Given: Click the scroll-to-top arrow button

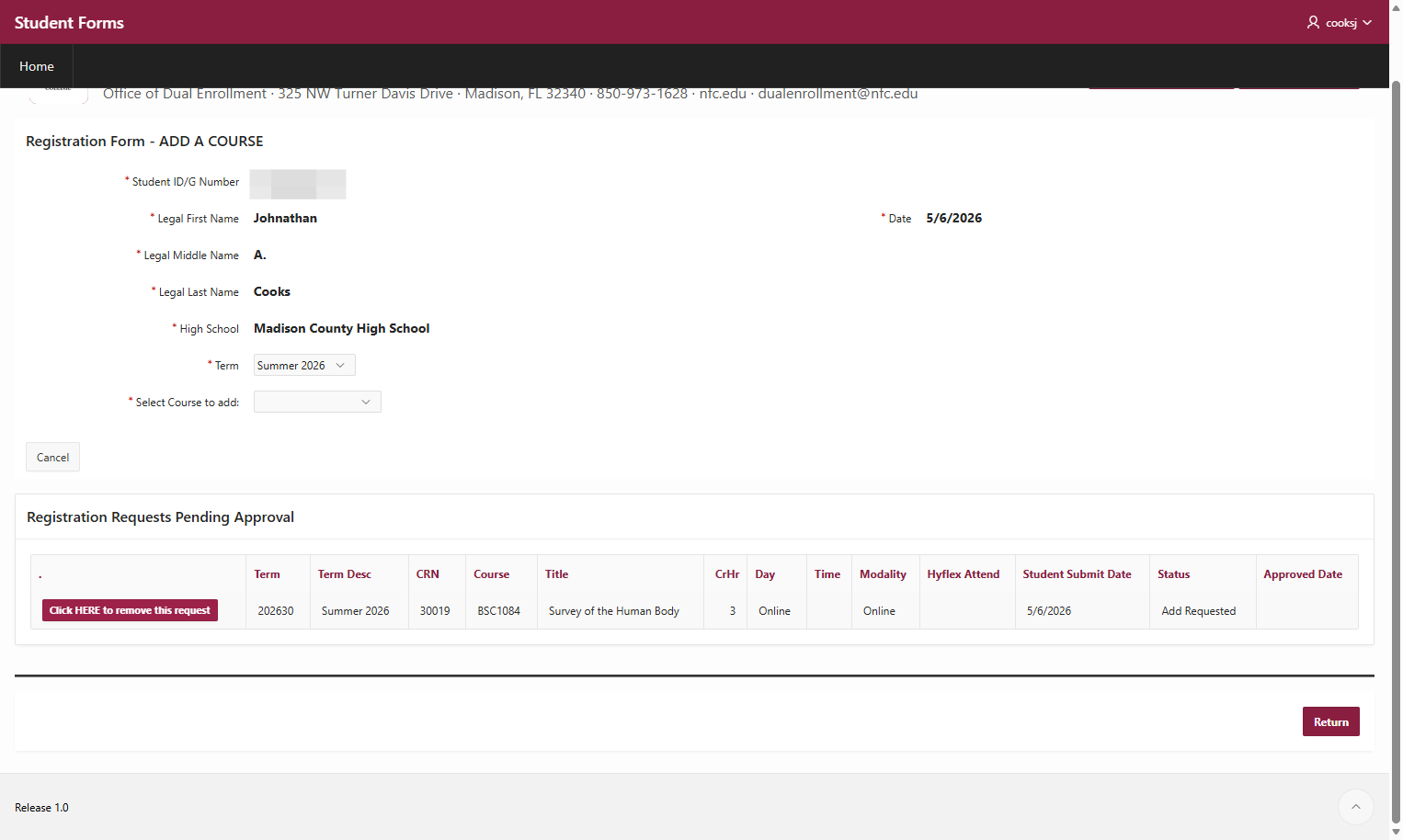Looking at the screenshot, I should pyautogui.click(x=1355, y=807).
